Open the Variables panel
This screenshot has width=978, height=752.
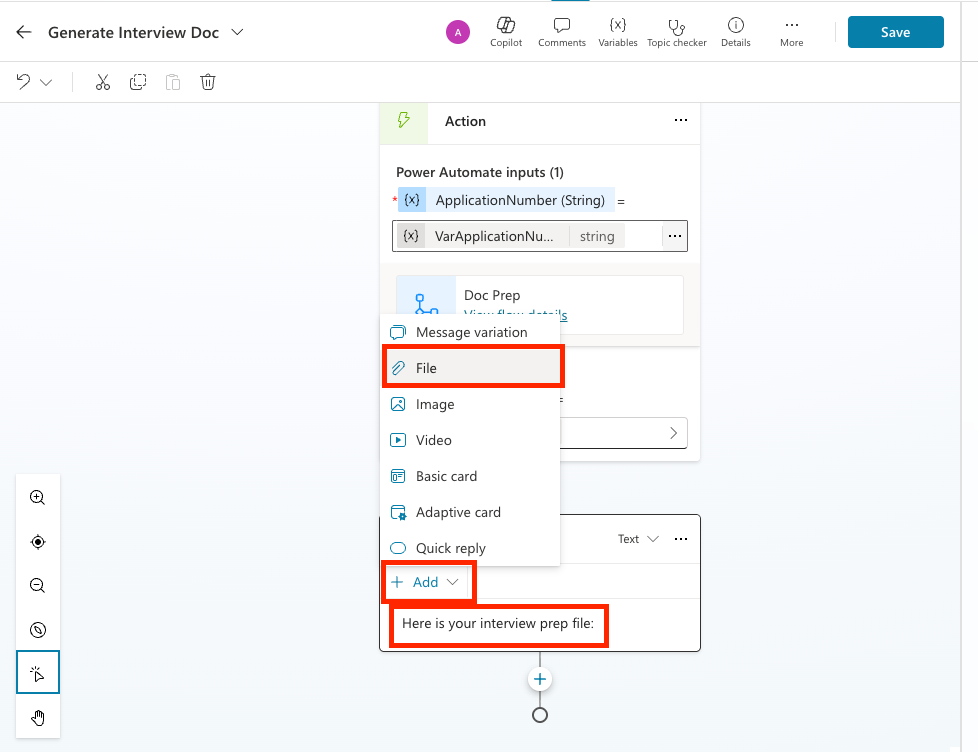click(x=617, y=32)
